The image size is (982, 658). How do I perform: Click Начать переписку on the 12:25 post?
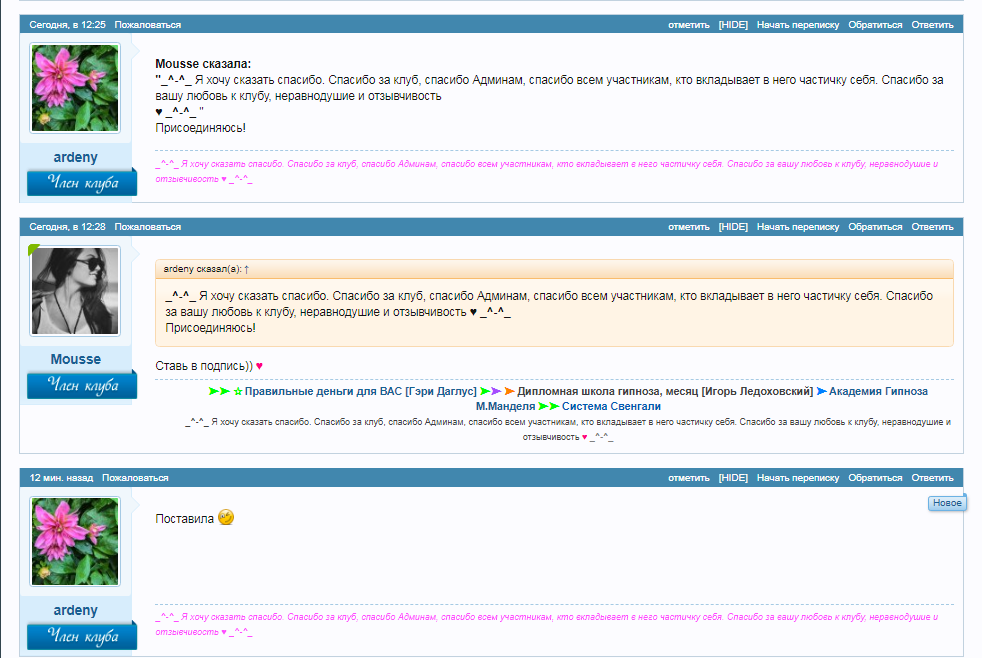798,25
